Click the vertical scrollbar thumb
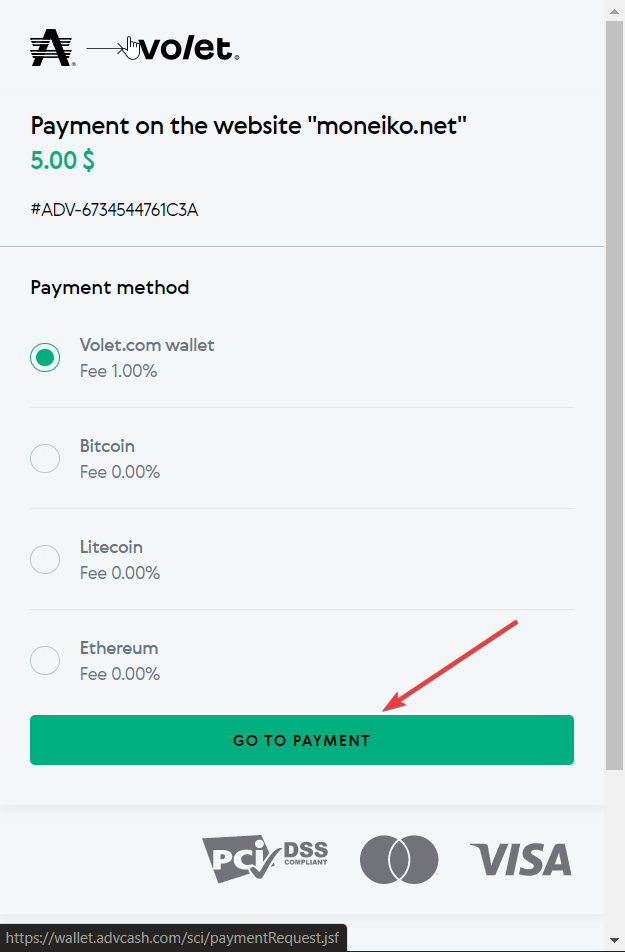625x952 pixels. tap(615, 396)
